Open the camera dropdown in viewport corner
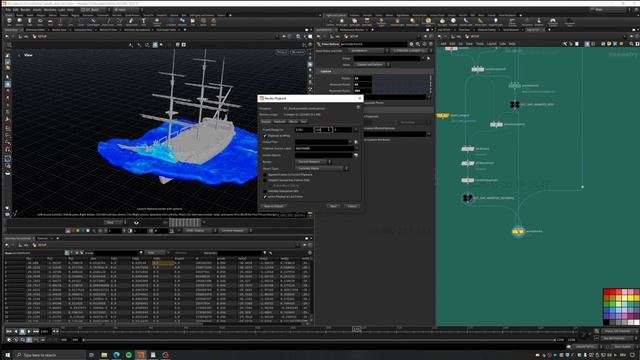The image size is (640, 360). pos(298,52)
